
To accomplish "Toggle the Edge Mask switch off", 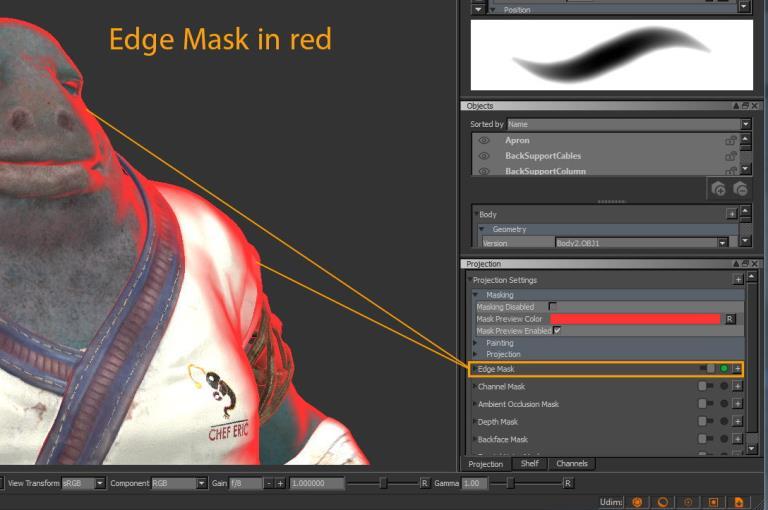I will (707, 368).
